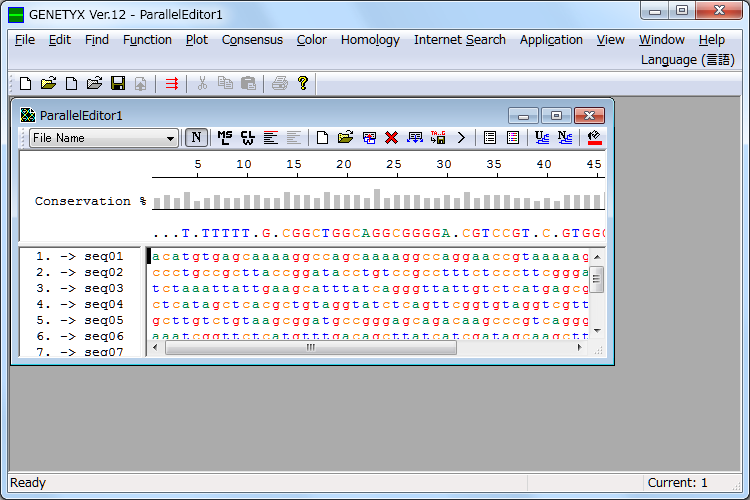Open the Help menu
Image resolution: width=750 pixels, height=500 pixels.
(x=712, y=40)
